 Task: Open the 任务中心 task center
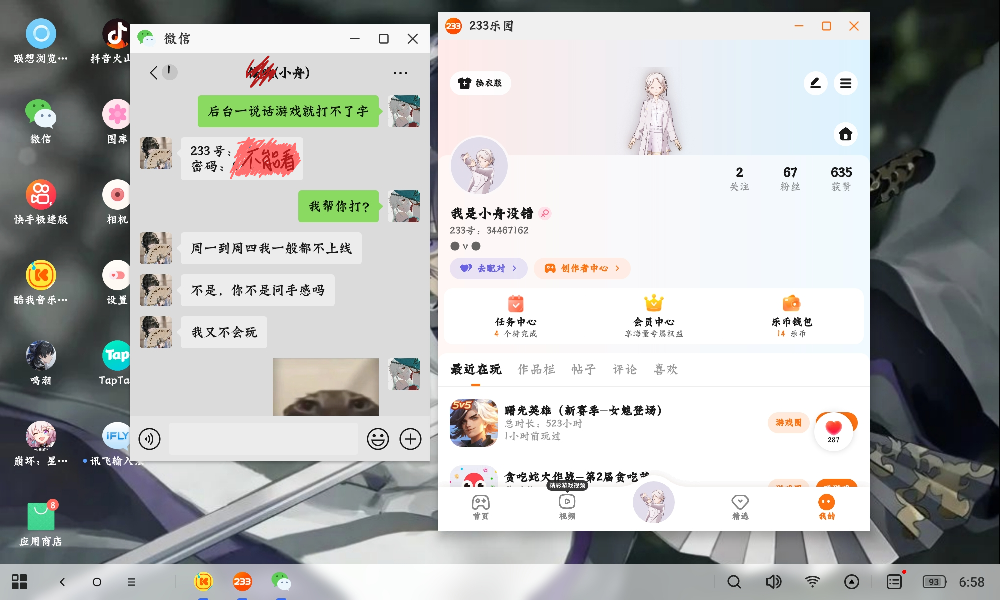coord(515,316)
